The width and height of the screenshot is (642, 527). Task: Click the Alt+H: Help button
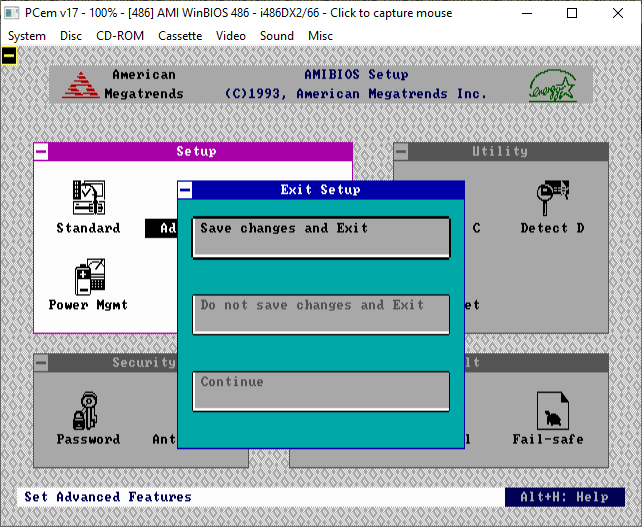(x=565, y=497)
